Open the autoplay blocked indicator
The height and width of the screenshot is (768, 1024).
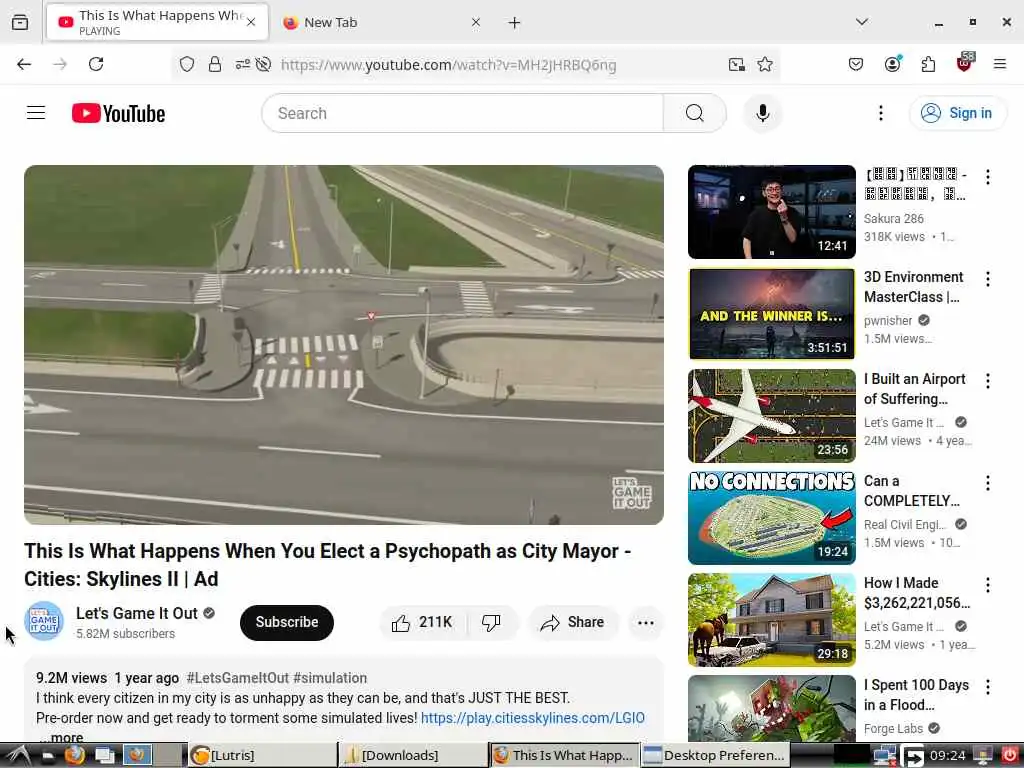[263, 64]
